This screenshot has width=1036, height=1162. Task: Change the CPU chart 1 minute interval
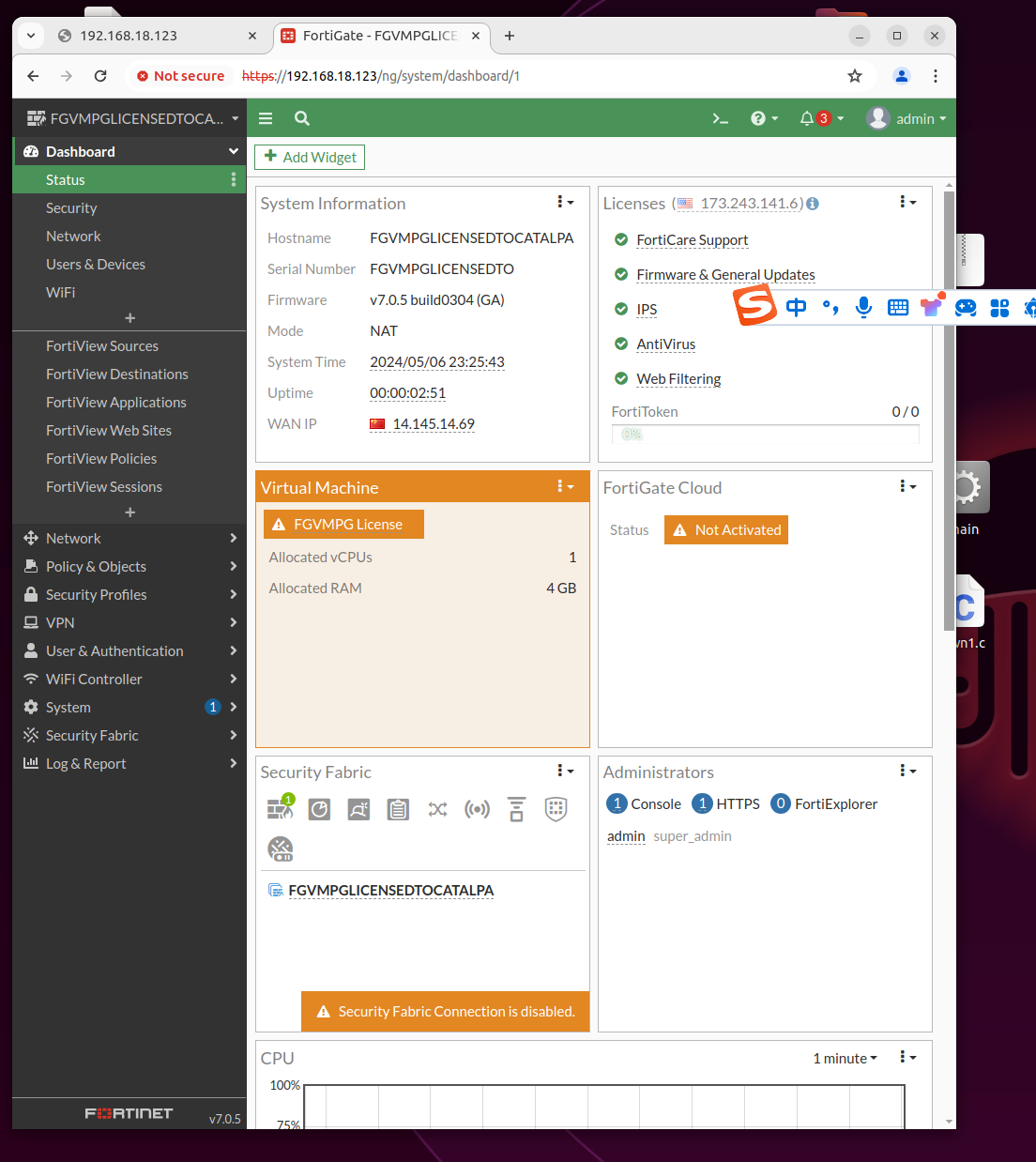845,1058
